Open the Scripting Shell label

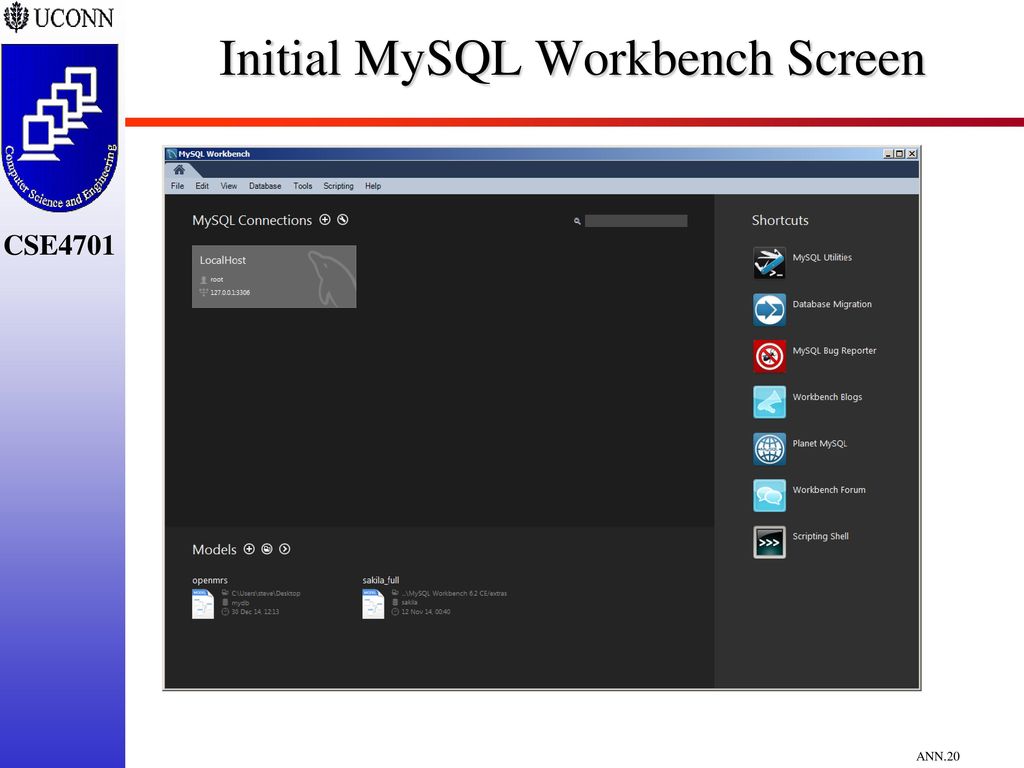(821, 536)
